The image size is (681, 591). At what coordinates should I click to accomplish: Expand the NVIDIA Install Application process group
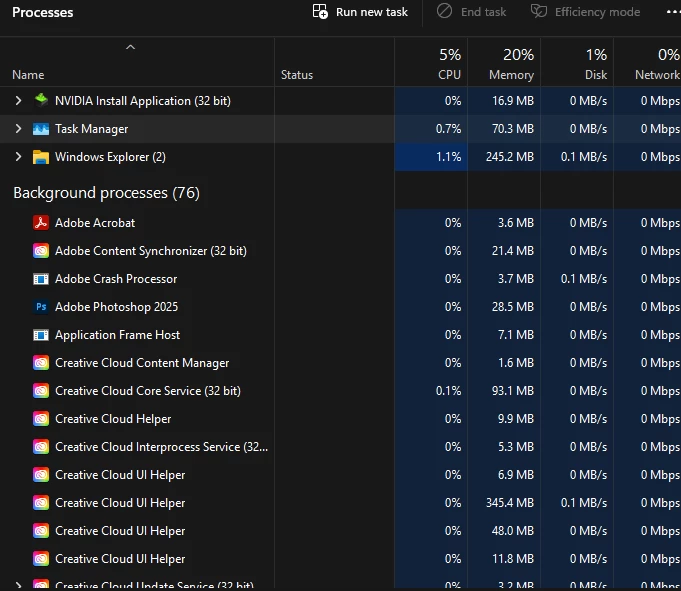[x=18, y=101]
